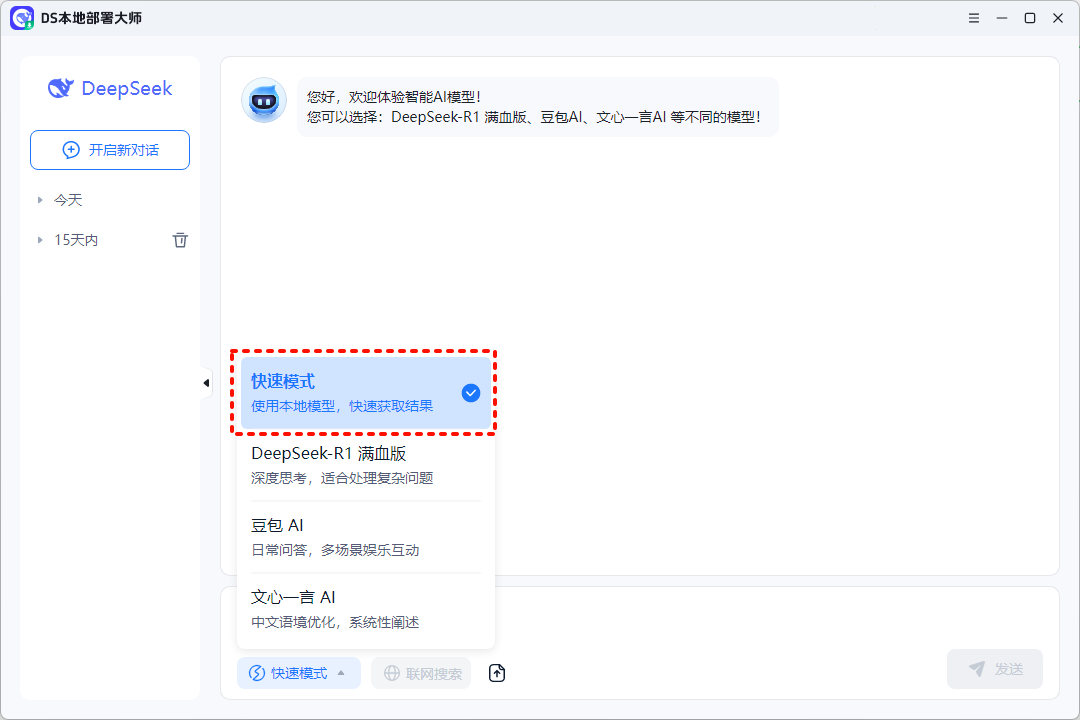Open the hamburger menu in title bar
Viewport: 1080px width, 720px height.
click(973, 18)
